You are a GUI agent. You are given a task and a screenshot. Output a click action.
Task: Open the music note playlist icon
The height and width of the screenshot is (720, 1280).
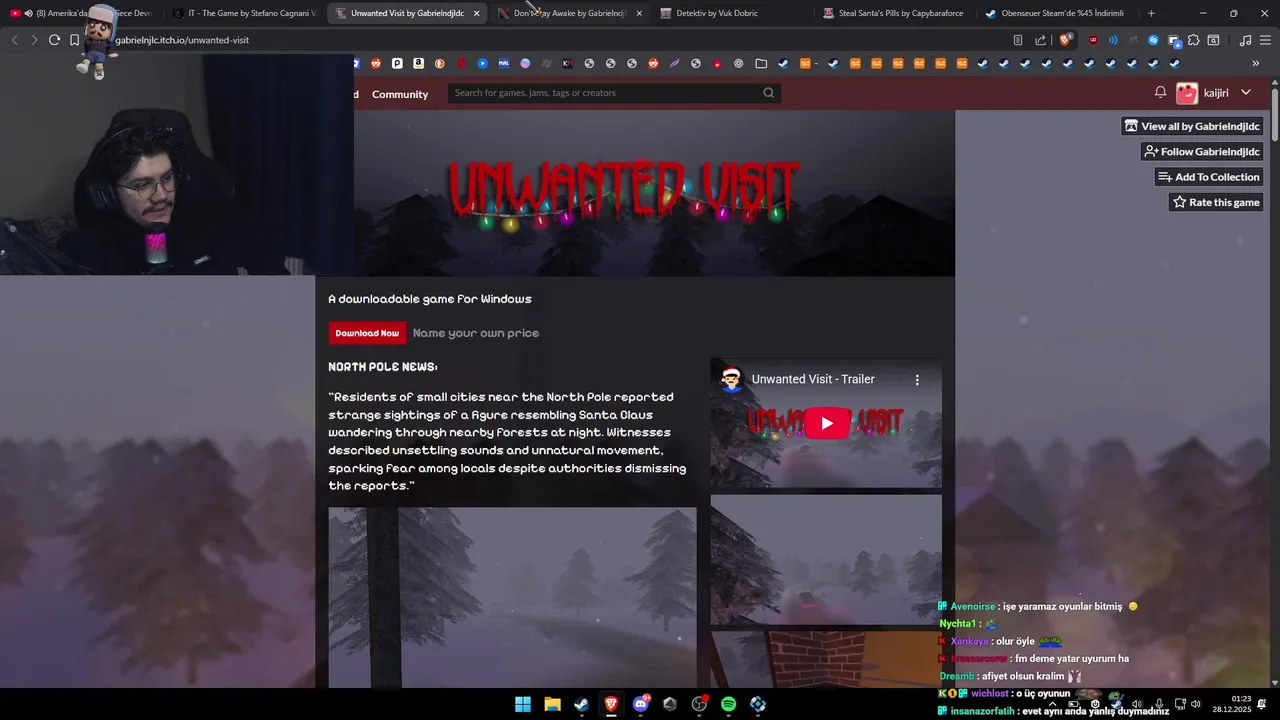tap(1245, 40)
